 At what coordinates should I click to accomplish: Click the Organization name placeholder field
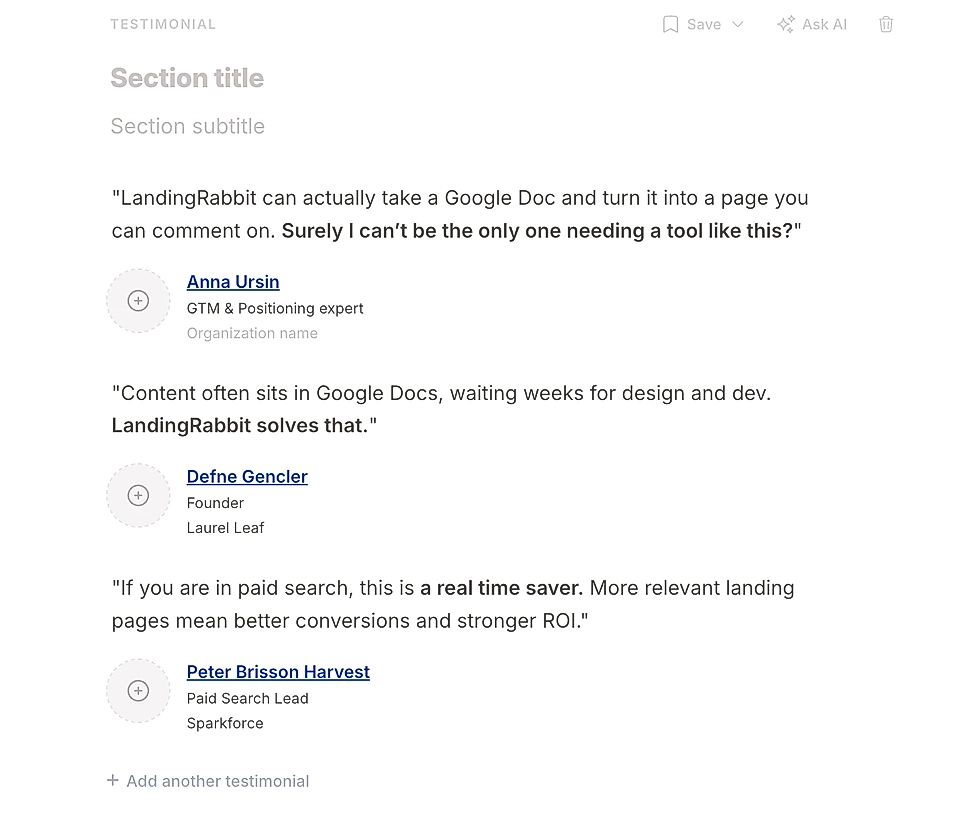(x=252, y=332)
